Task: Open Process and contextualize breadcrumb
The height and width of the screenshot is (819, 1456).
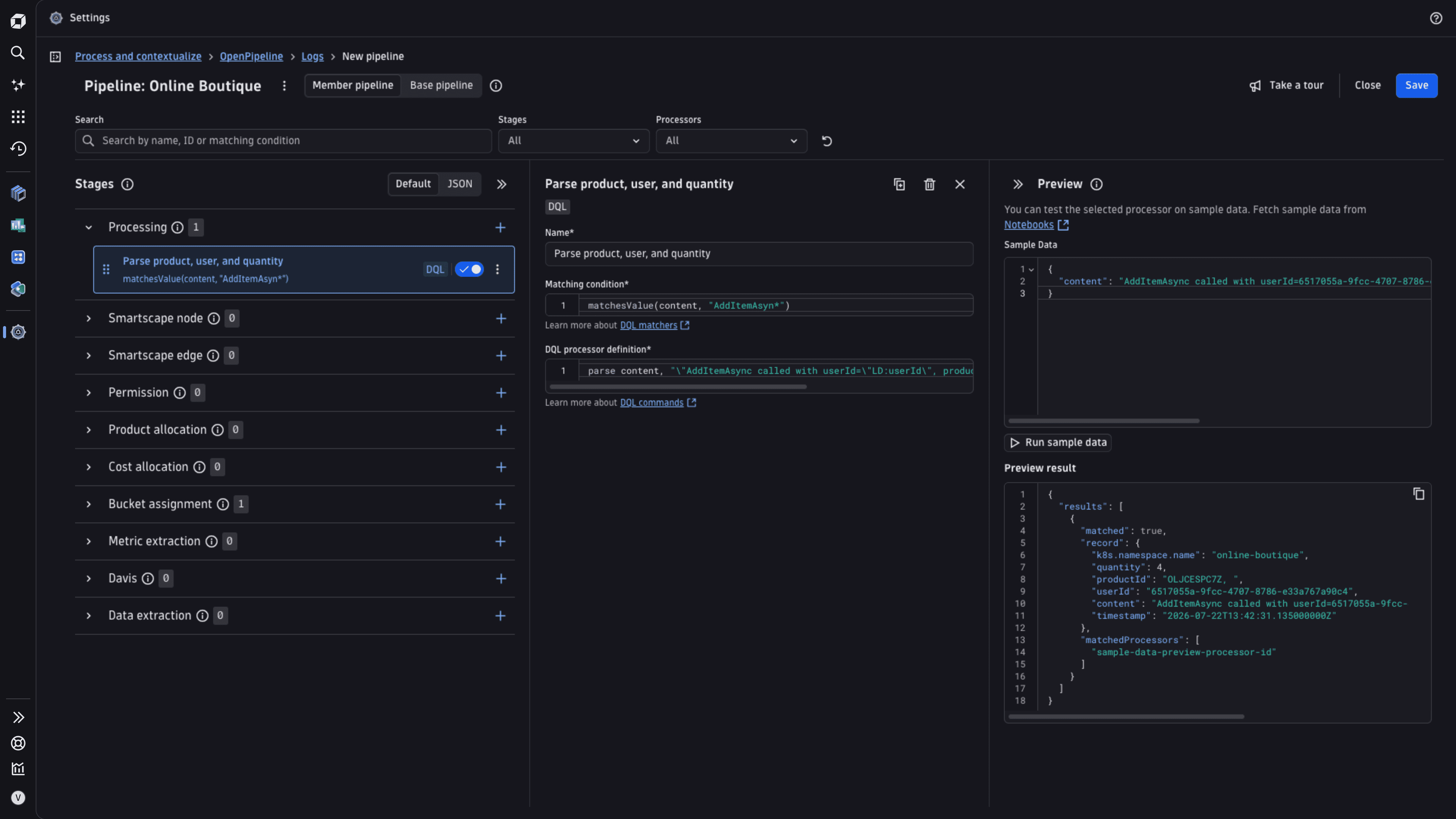Action: point(138,56)
